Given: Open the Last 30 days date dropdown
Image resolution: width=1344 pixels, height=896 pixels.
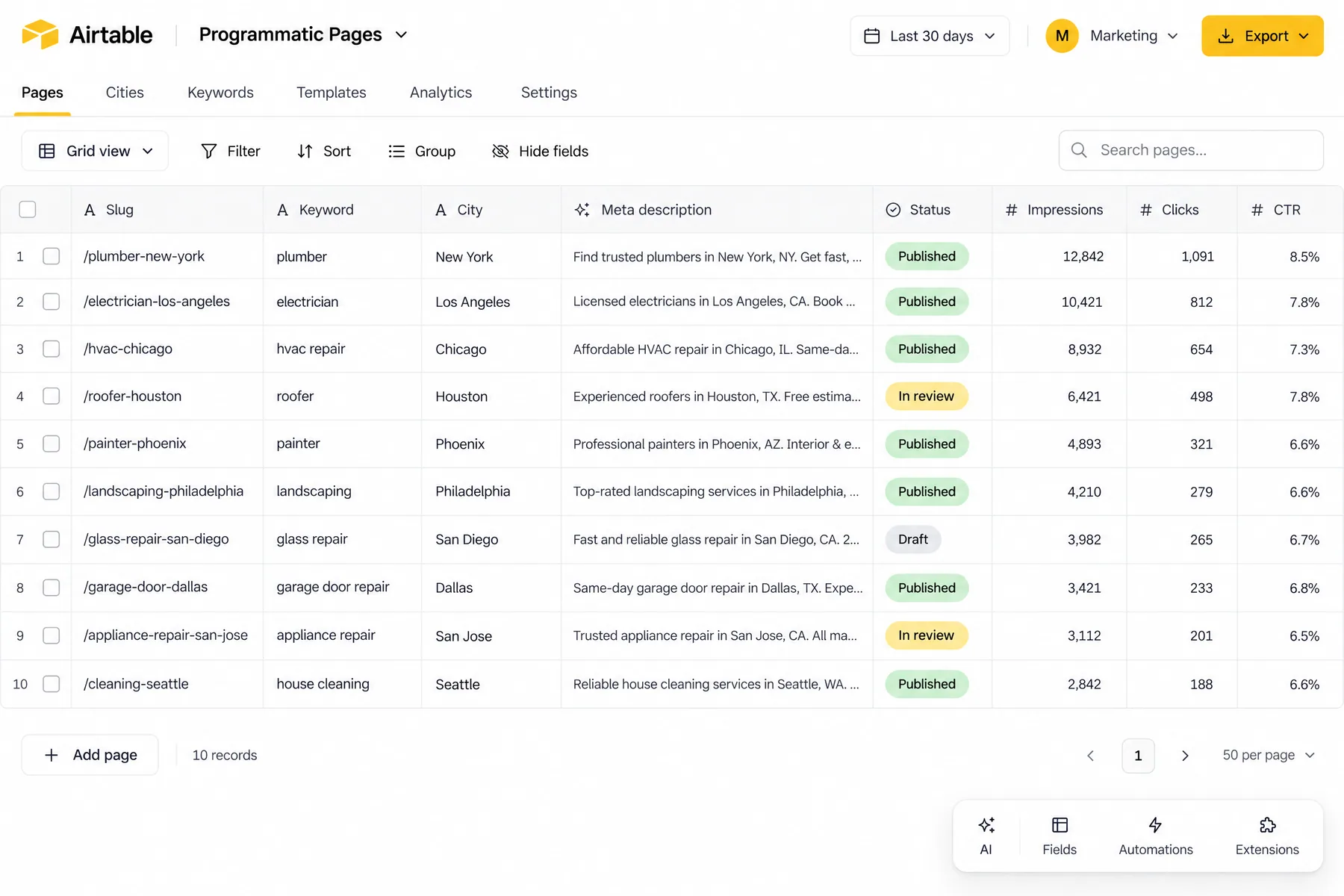Looking at the screenshot, I should [x=930, y=36].
